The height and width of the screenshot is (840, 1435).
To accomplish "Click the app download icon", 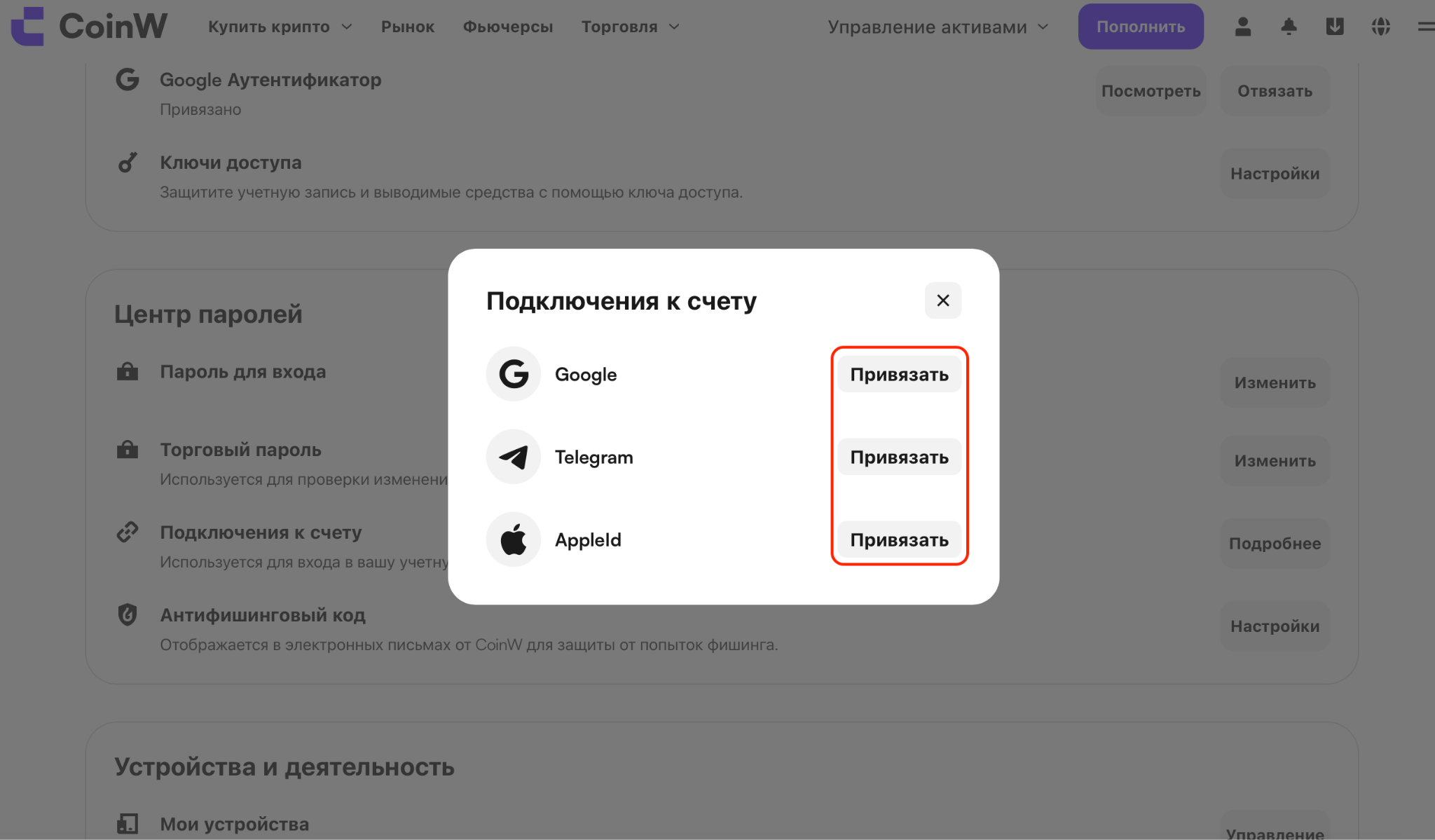I will pos(1335,27).
